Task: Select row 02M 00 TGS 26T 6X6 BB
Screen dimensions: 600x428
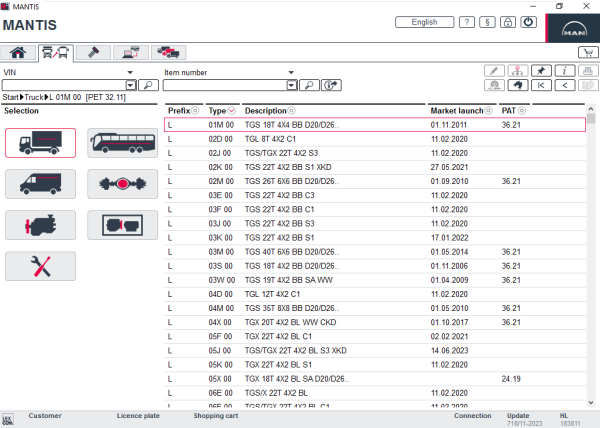Action: tap(375, 181)
